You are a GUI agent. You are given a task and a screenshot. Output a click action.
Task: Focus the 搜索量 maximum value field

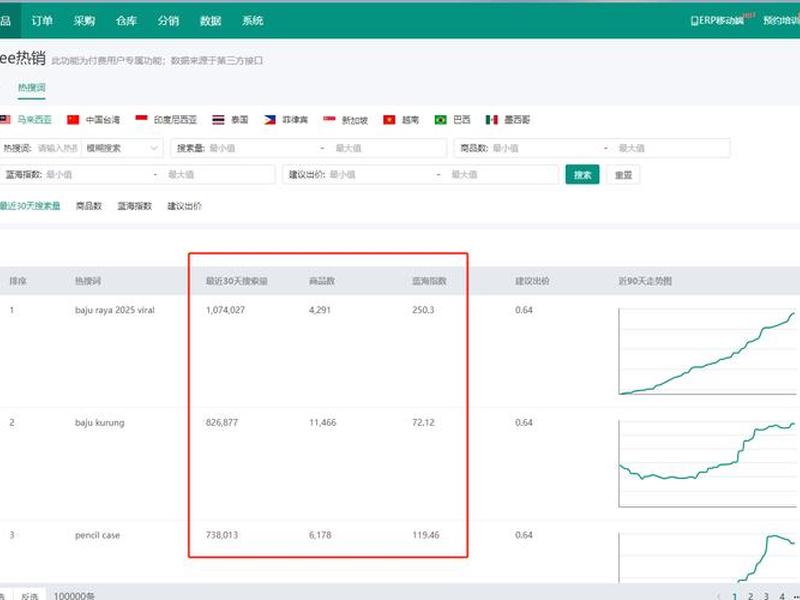(388, 148)
